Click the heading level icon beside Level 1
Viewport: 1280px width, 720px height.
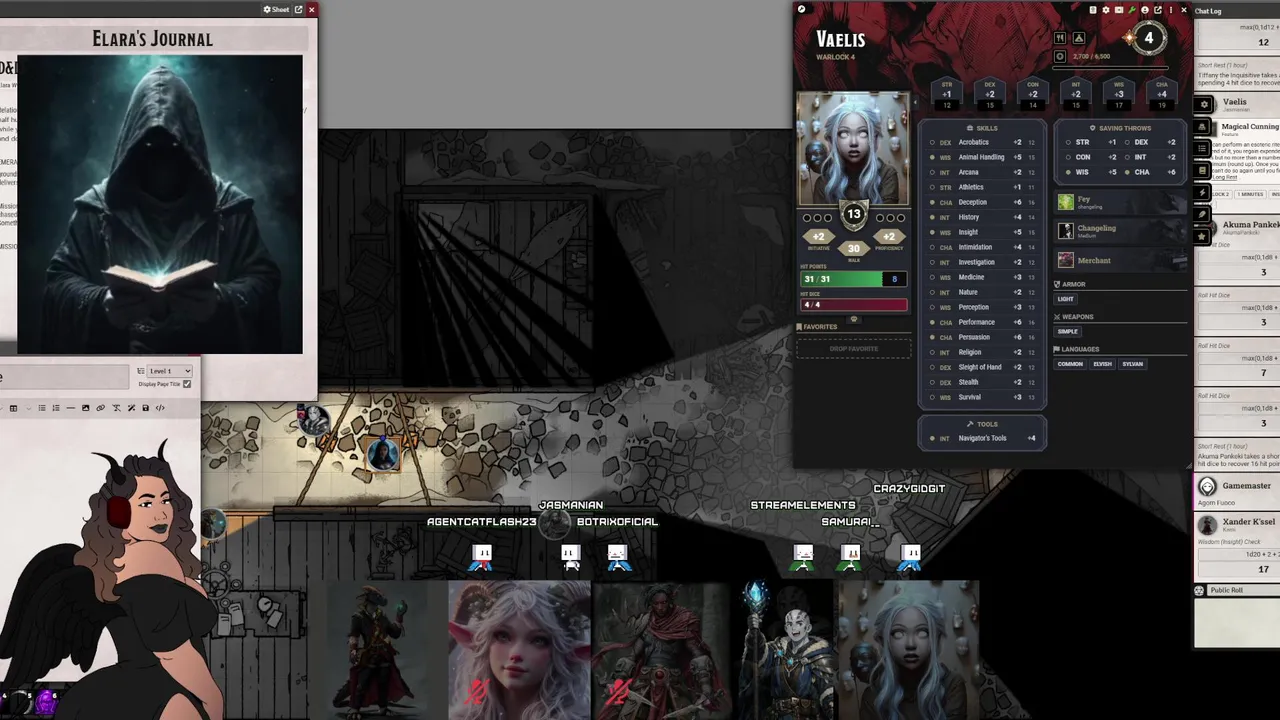tap(141, 371)
